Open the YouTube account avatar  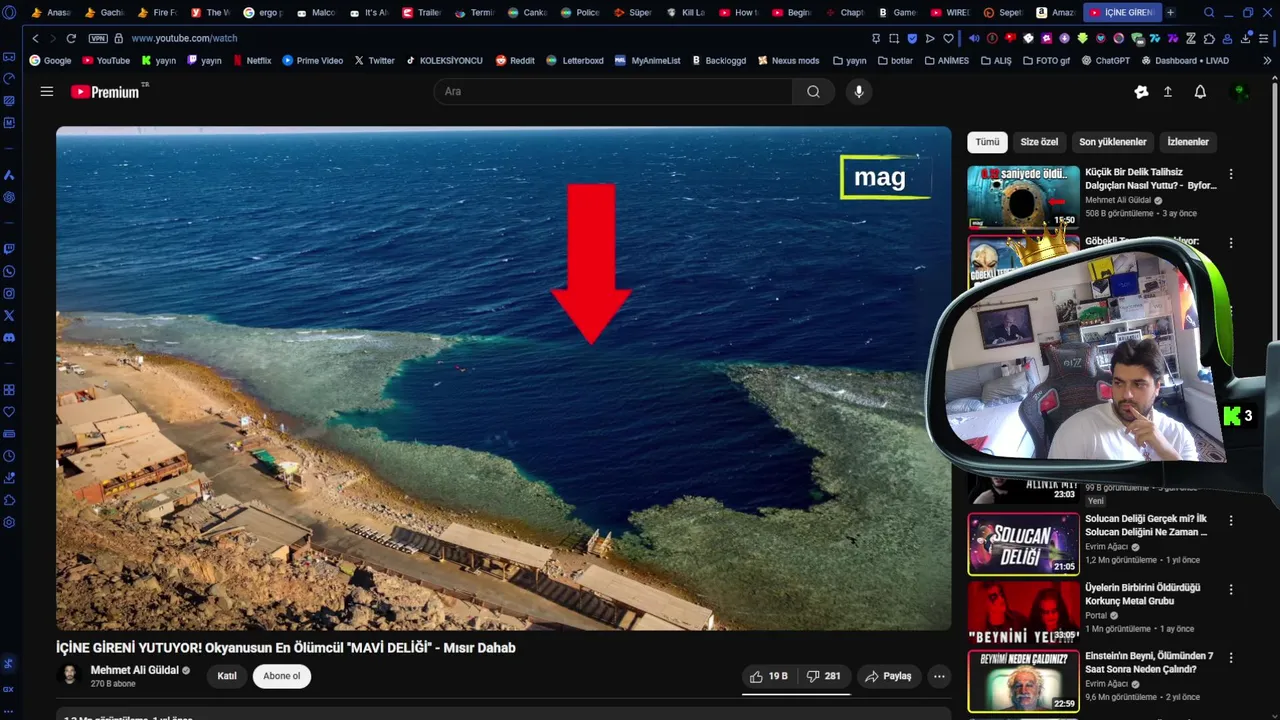click(x=1240, y=91)
